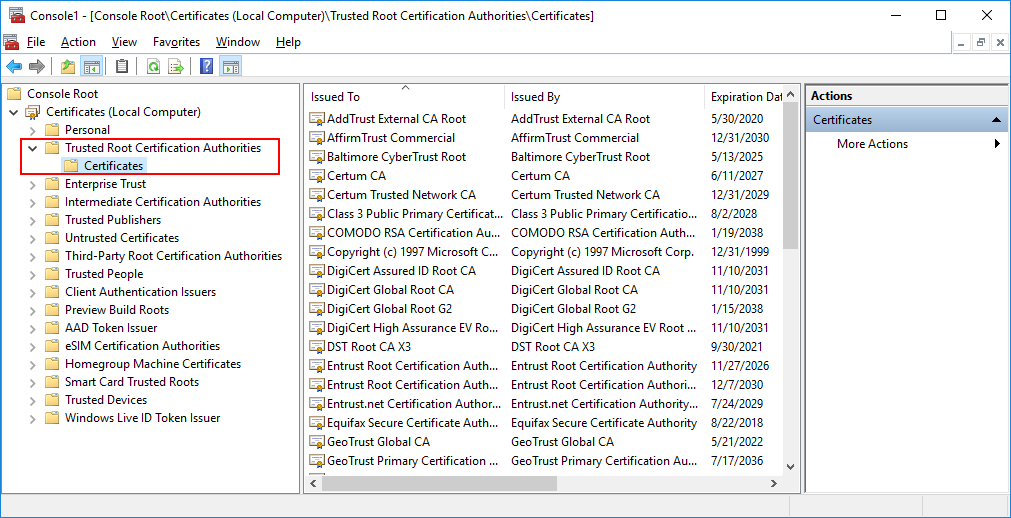The image size is (1011, 518).
Task: Click the Export List toolbar icon
Action: (x=176, y=66)
